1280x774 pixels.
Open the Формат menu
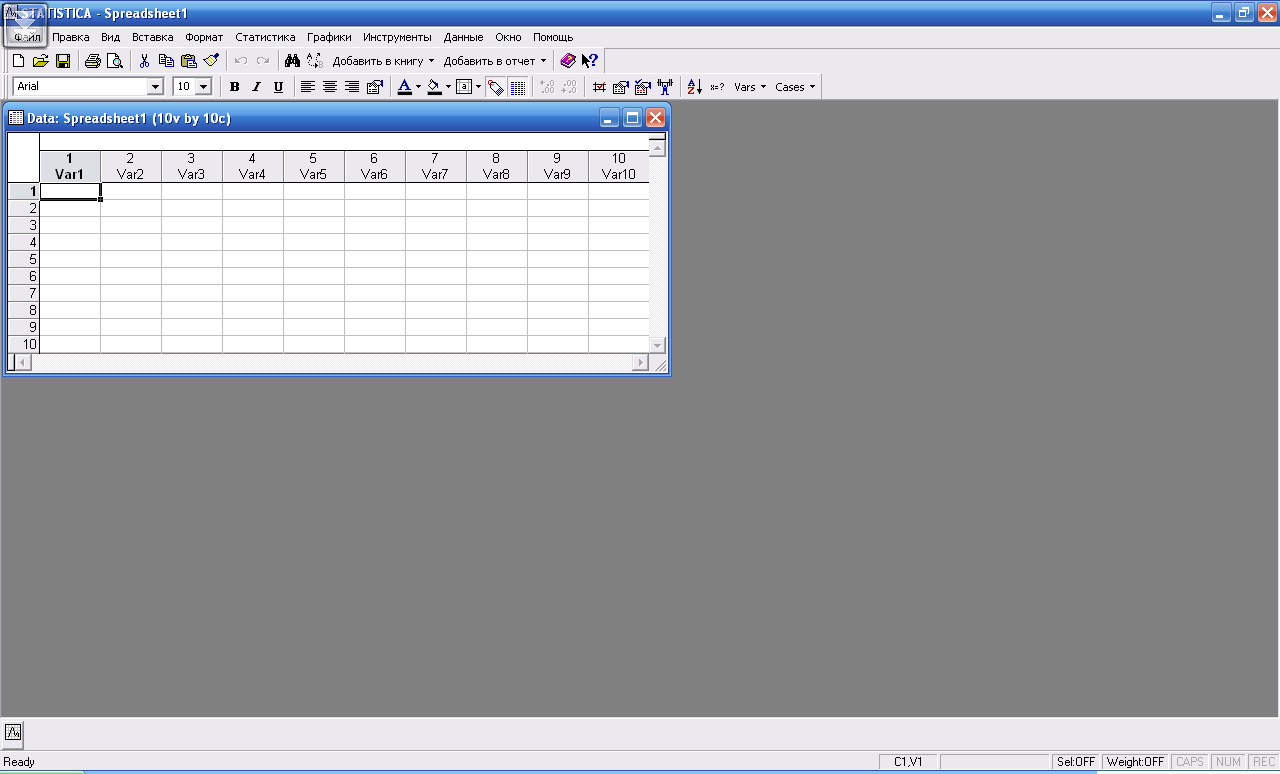click(204, 37)
